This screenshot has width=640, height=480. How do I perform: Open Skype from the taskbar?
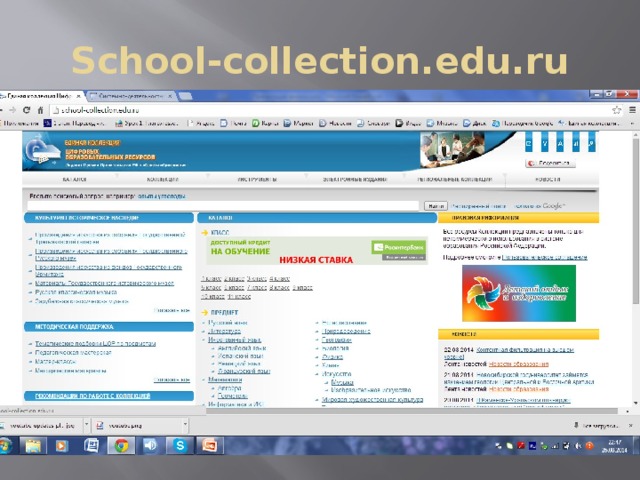(x=180, y=445)
